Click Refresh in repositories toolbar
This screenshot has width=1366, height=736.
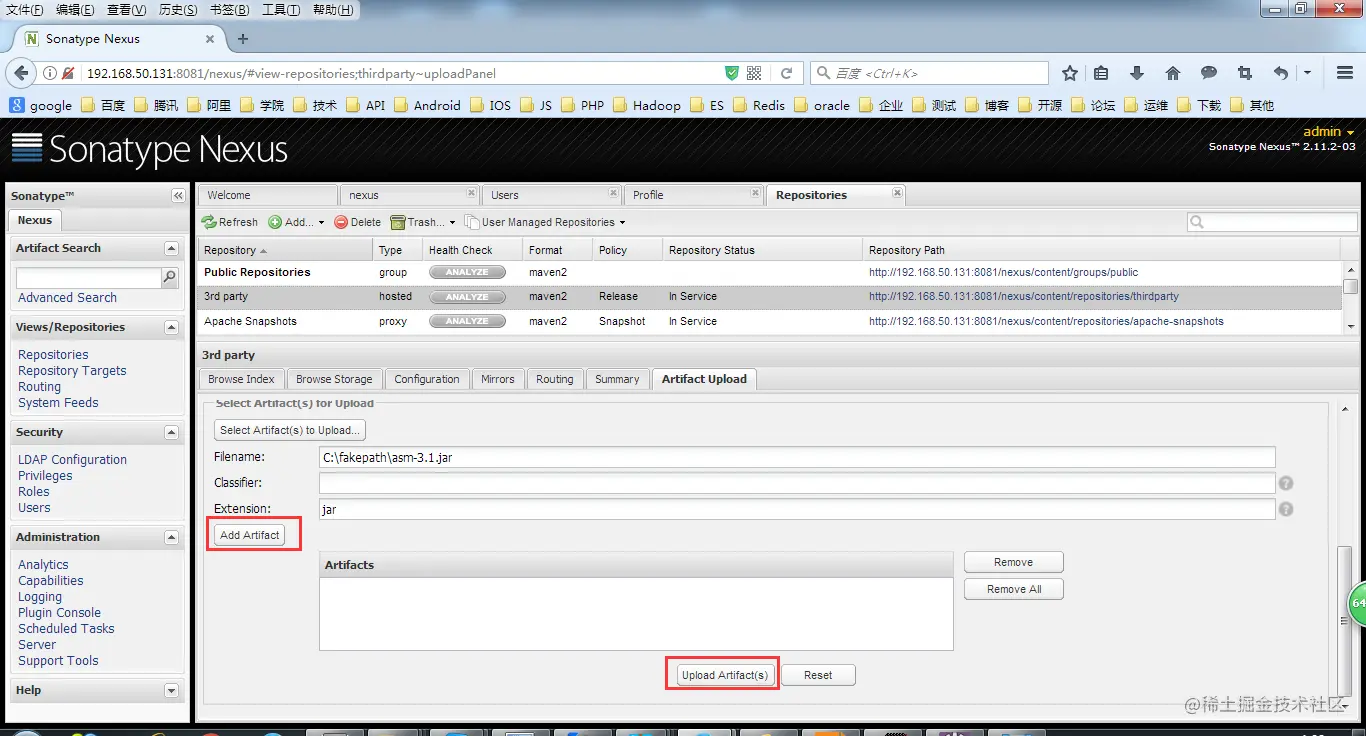point(230,222)
